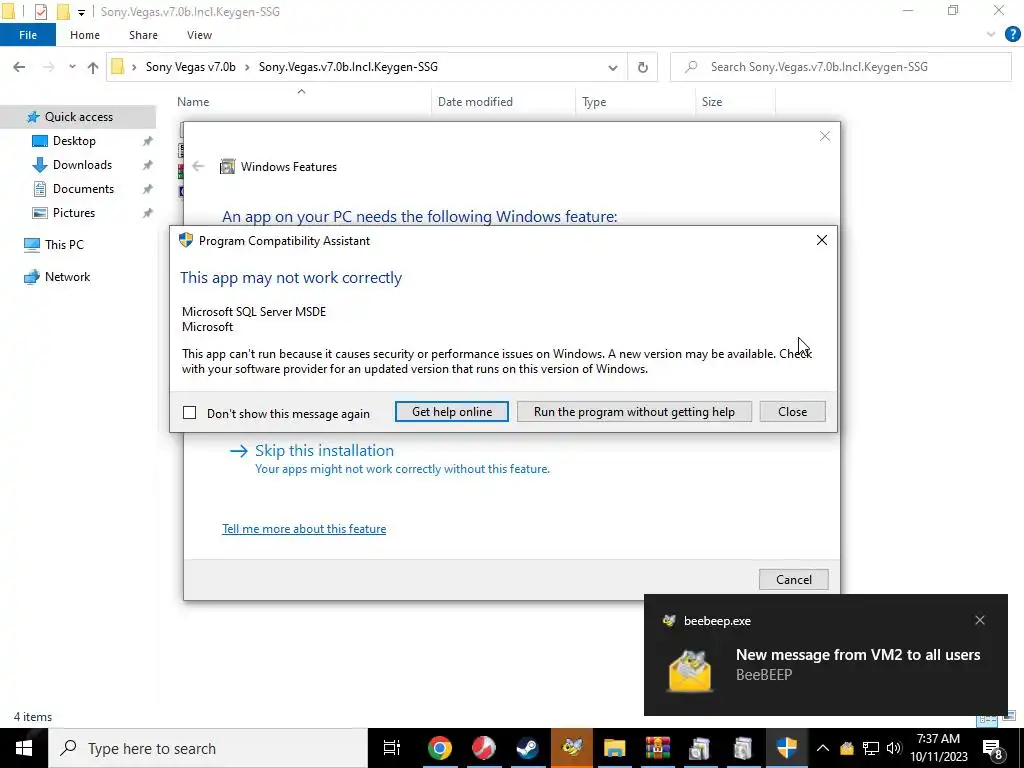Dismiss the beebeep.exe notification
Screen dimensions: 1024x768
coord(980,620)
